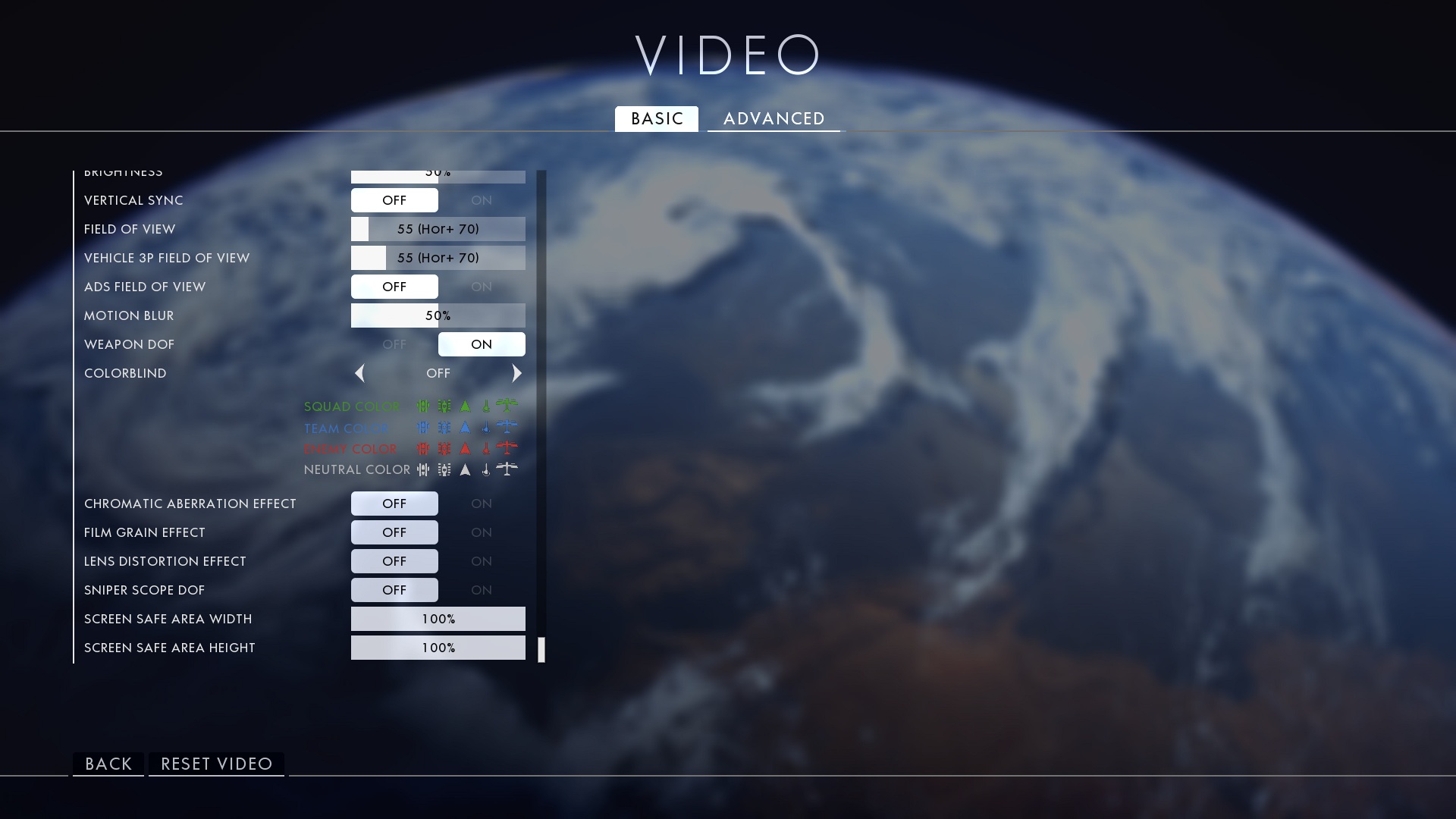This screenshot has height=819, width=1456.
Task: Click the white neutral airplane icon
Action: (x=507, y=469)
